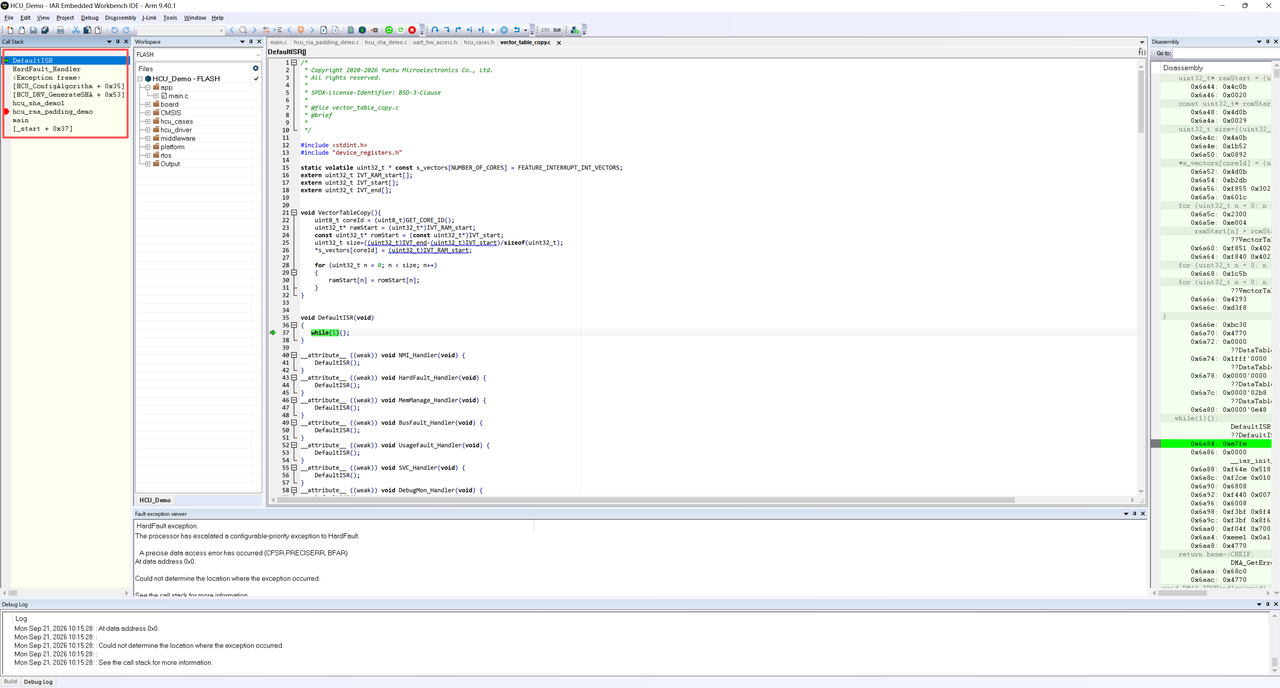
Task: Open the J-Link menu
Action: coord(149,17)
